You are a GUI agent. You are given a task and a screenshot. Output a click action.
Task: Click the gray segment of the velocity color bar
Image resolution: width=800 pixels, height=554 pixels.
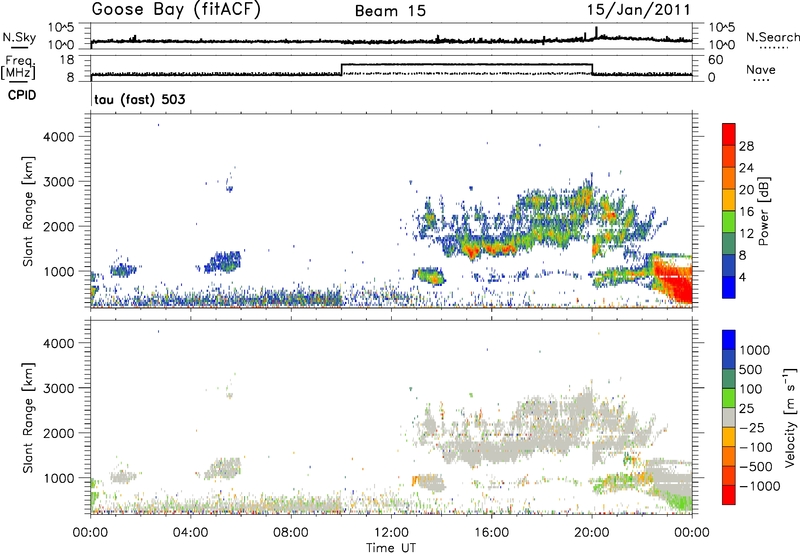coord(729,418)
